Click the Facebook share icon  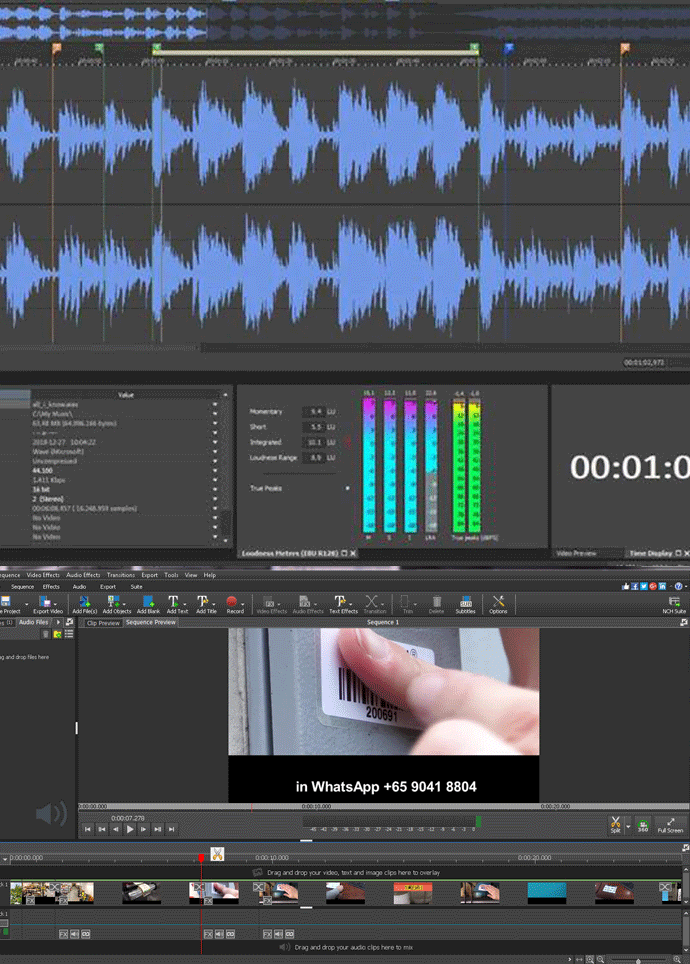click(x=635, y=587)
